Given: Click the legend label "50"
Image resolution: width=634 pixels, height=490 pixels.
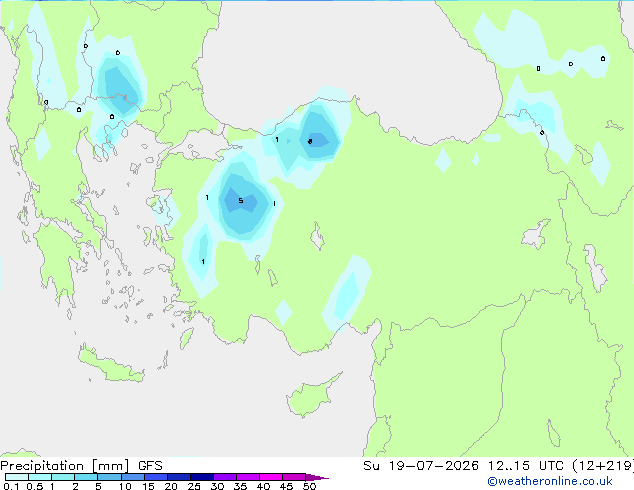Looking at the screenshot, I should tap(309, 486).
